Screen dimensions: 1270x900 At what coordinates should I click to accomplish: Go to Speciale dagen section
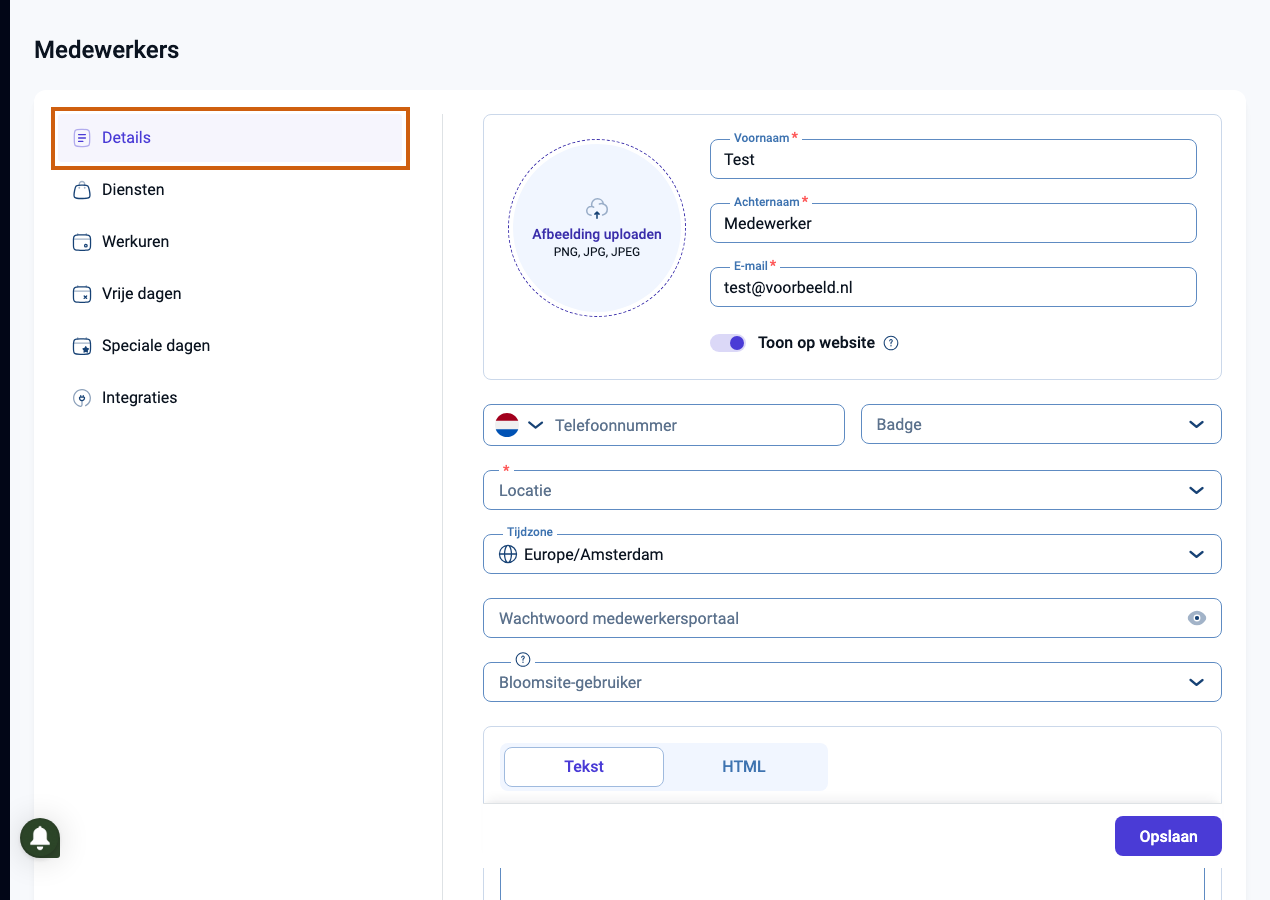230,346
